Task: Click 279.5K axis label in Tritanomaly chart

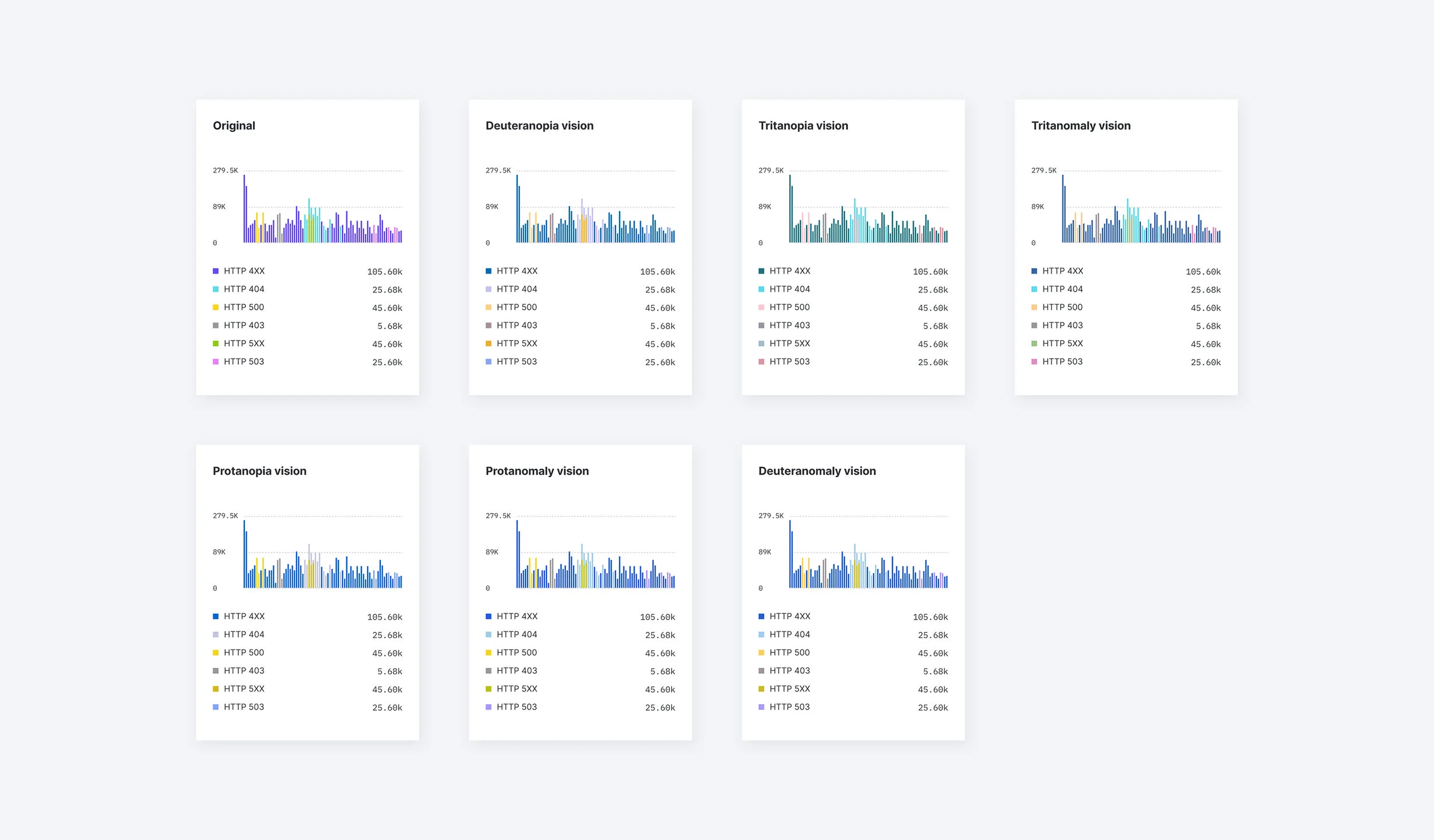Action: pyautogui.click(x=1043, y=170)
